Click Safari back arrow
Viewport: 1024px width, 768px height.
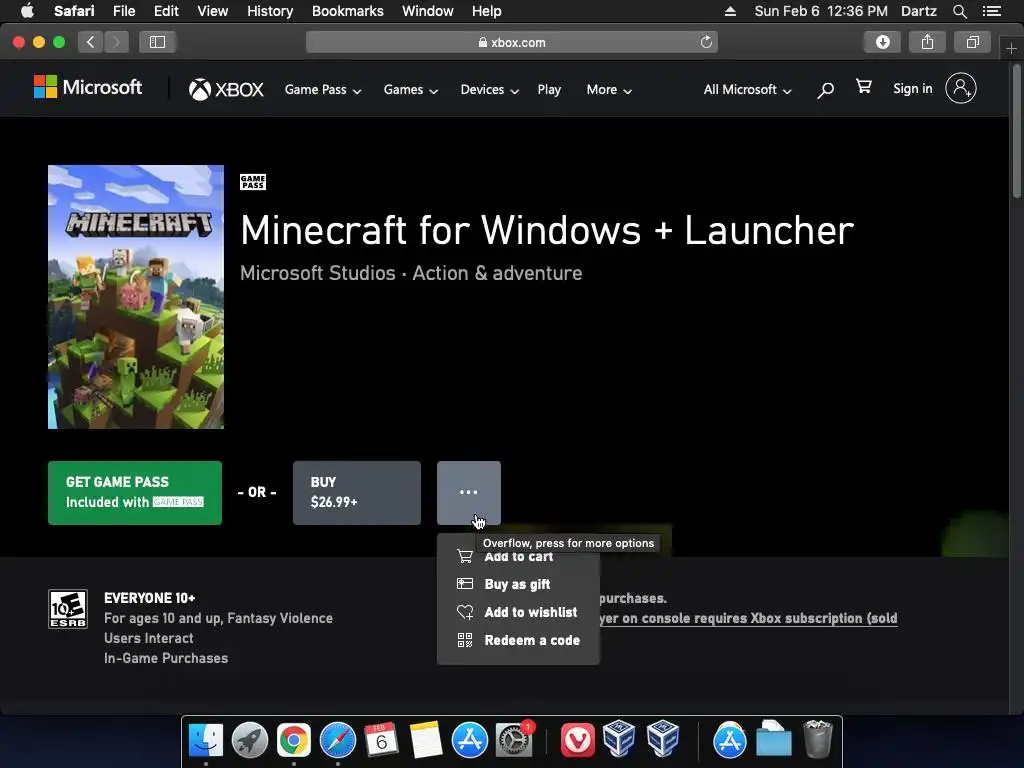point(91,42)
